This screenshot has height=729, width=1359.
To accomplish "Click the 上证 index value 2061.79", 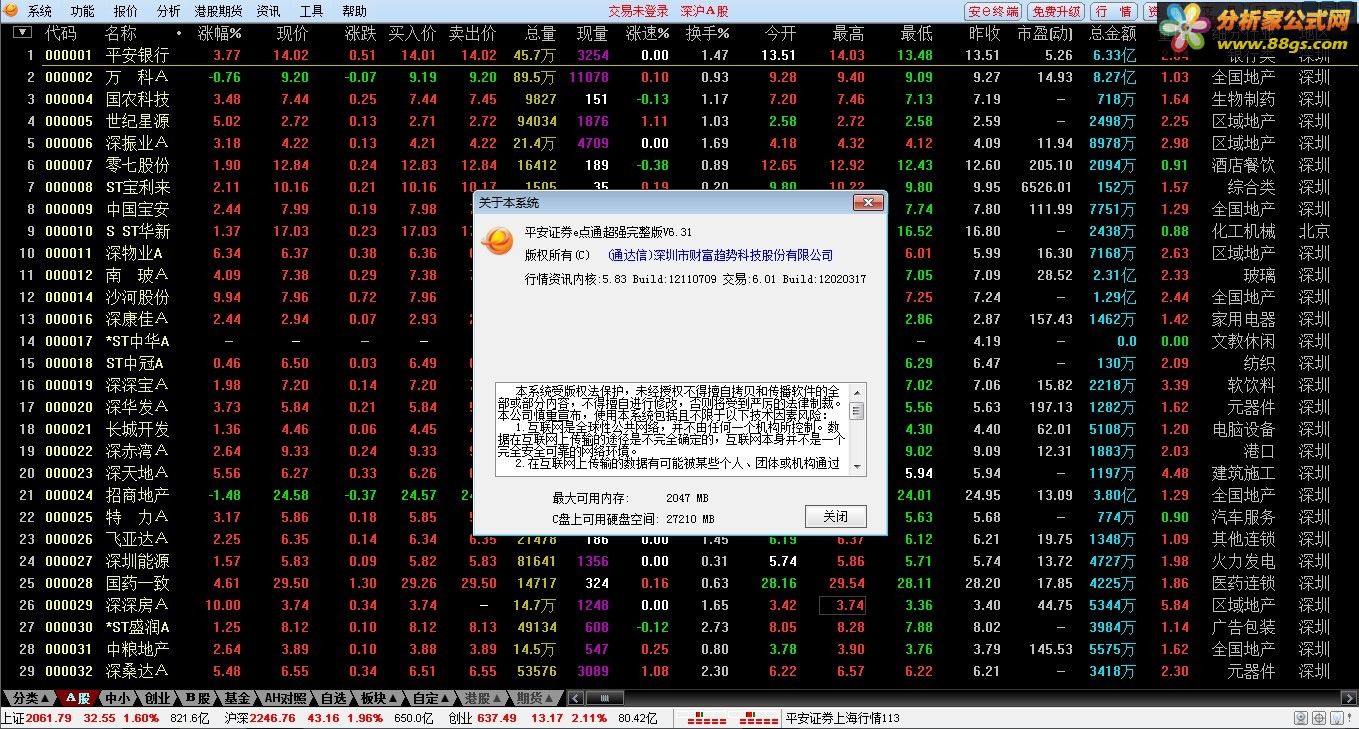I will coord(49,718).
